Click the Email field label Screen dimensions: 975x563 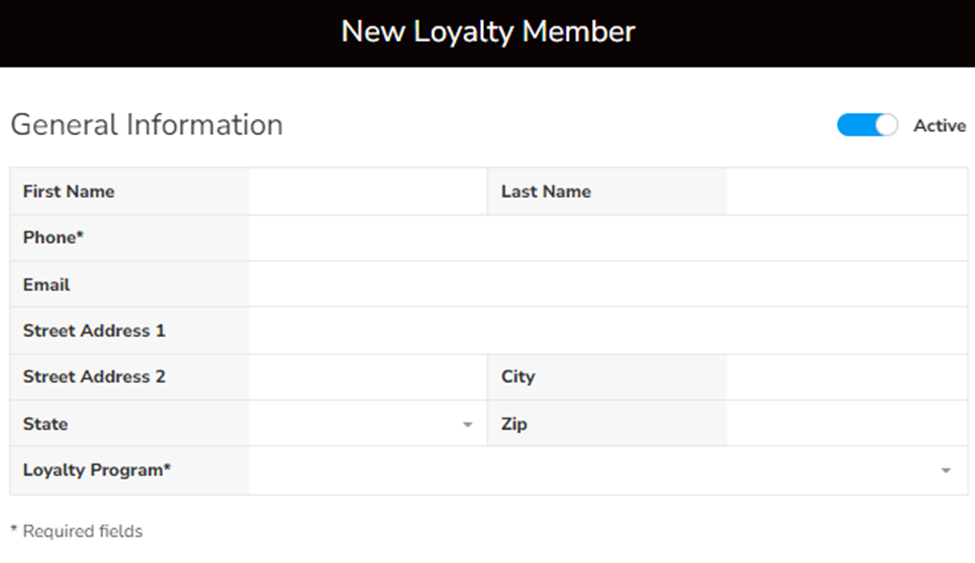(x=47, y=285)
